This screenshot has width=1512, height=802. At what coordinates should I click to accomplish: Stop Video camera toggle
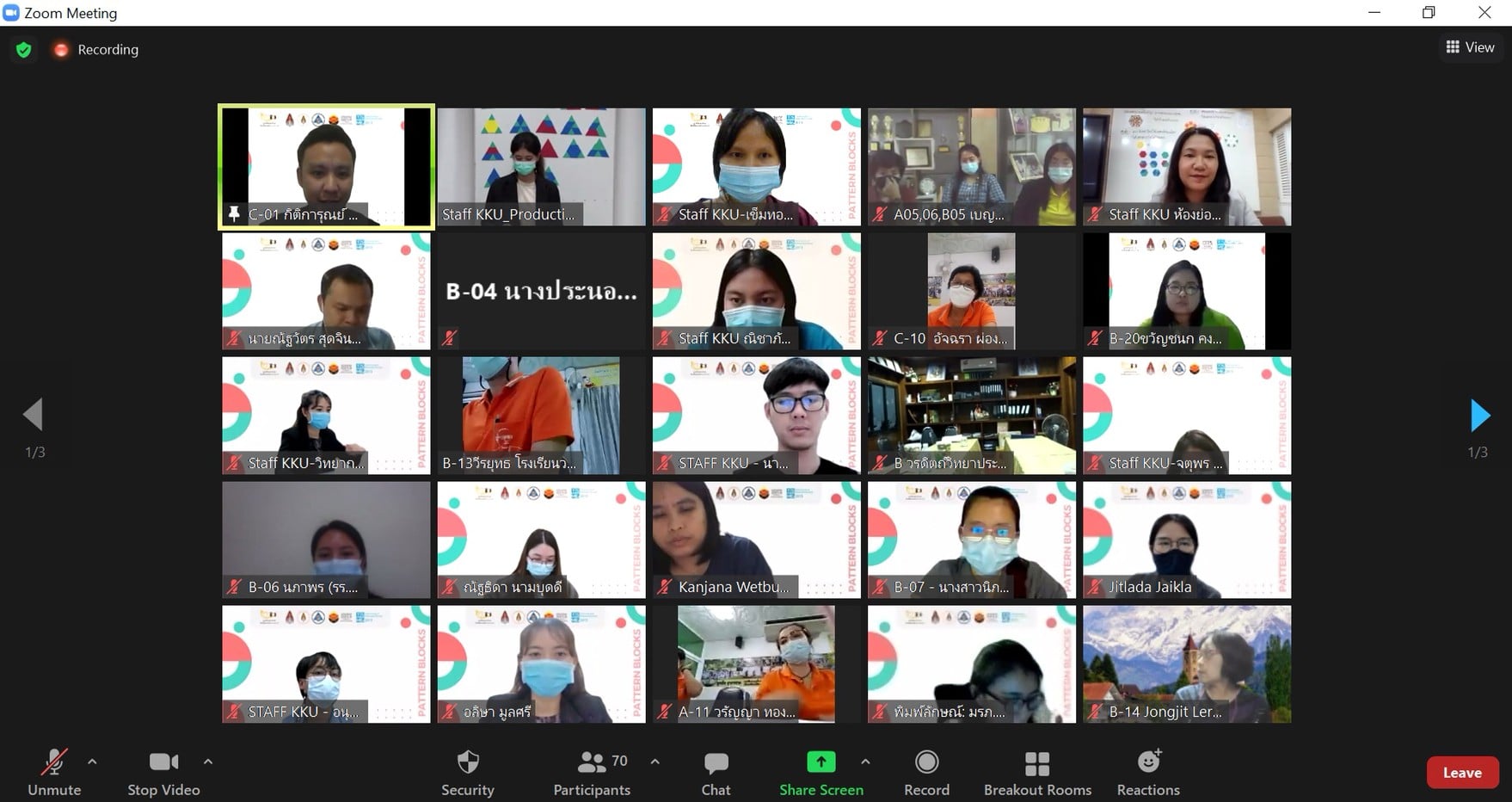coord(163,772)
